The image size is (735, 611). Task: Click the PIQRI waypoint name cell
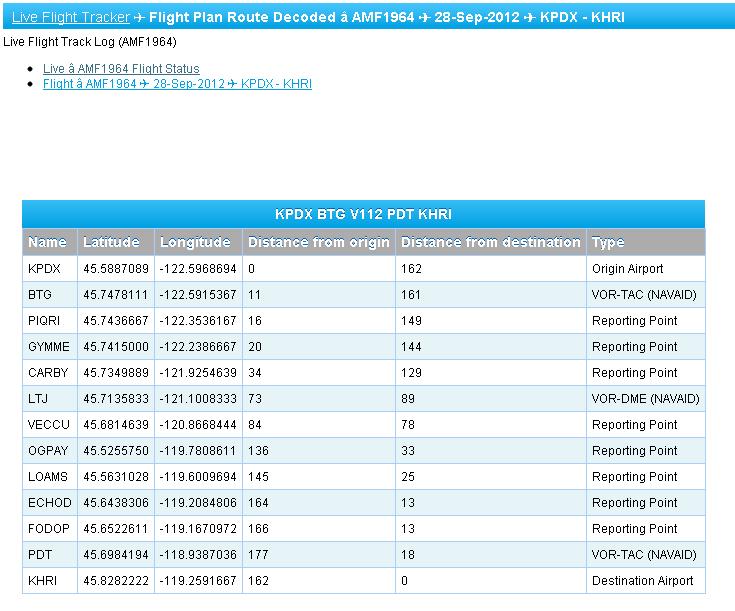45,321
